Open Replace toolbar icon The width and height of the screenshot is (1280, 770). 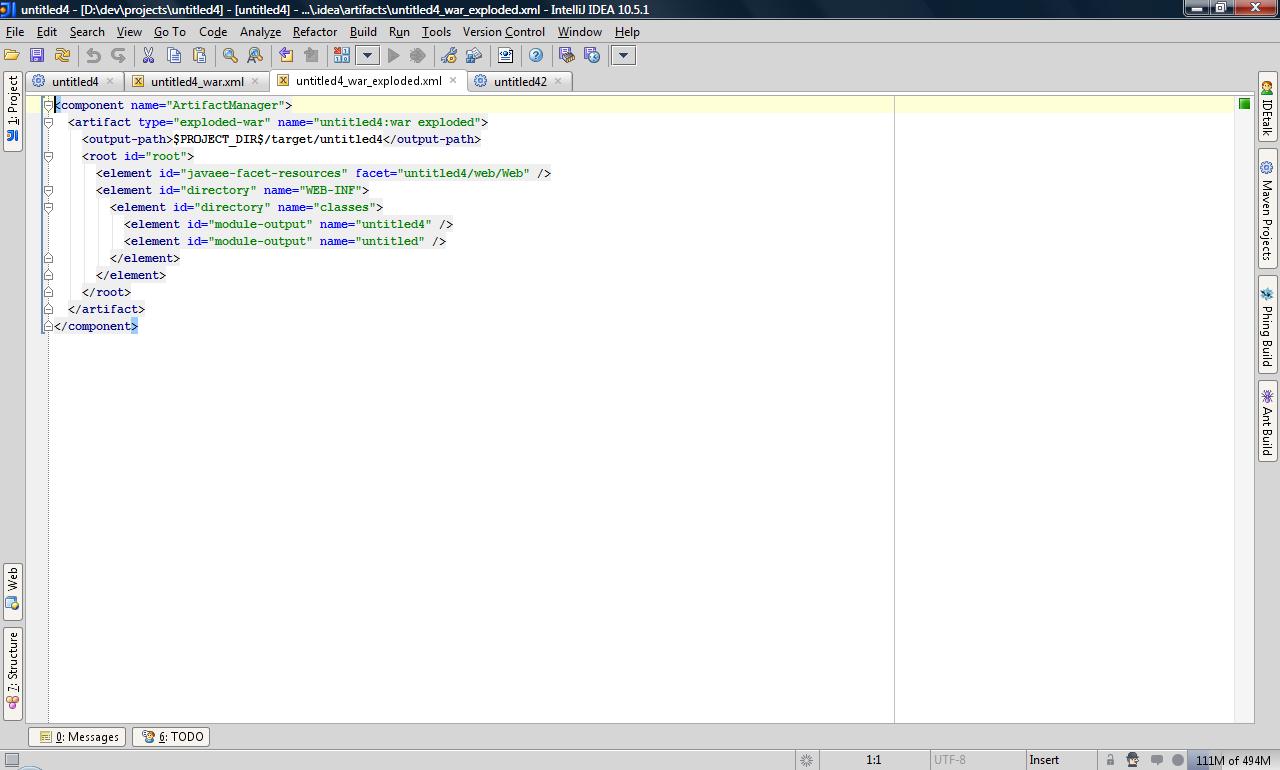(255, 56)
